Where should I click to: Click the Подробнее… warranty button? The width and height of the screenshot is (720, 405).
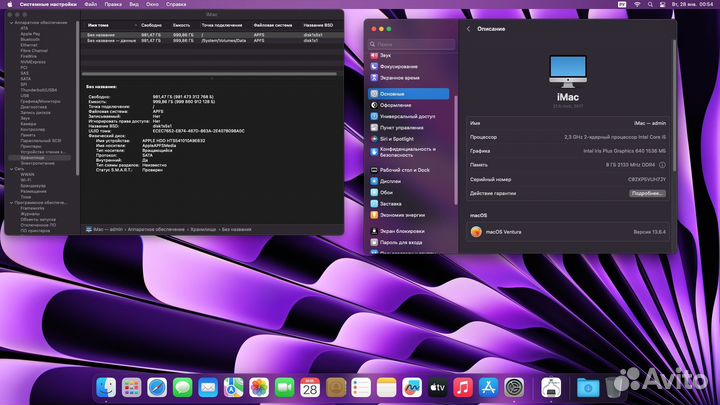coord(647,193)
